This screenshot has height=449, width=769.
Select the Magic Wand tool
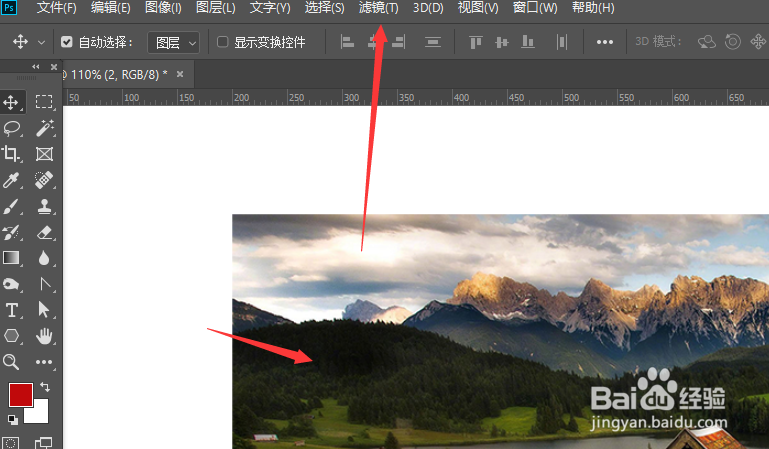coord(44,128)
